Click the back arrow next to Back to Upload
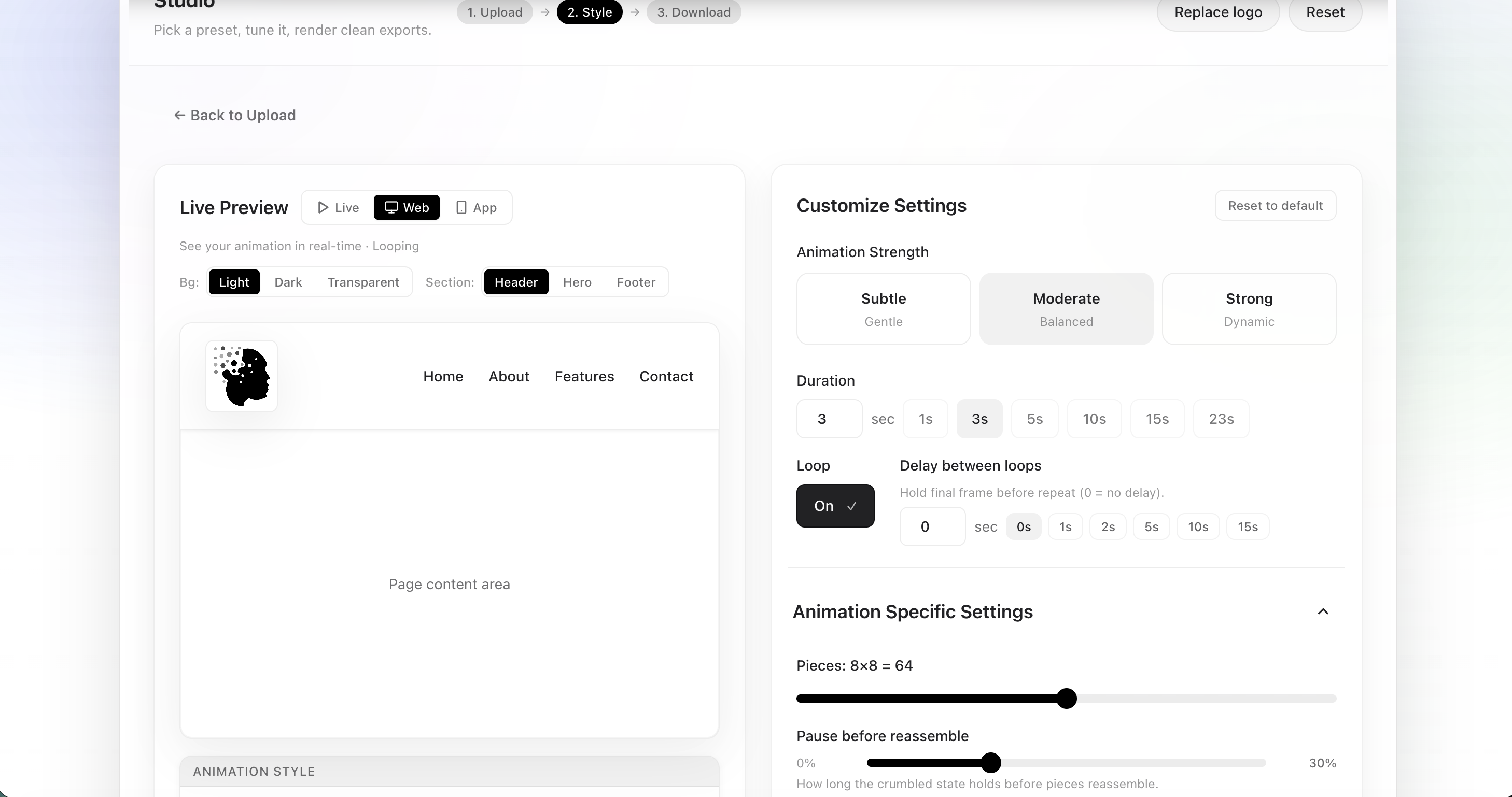Viewport: 1512px width, 797px height. coord(179,115)
